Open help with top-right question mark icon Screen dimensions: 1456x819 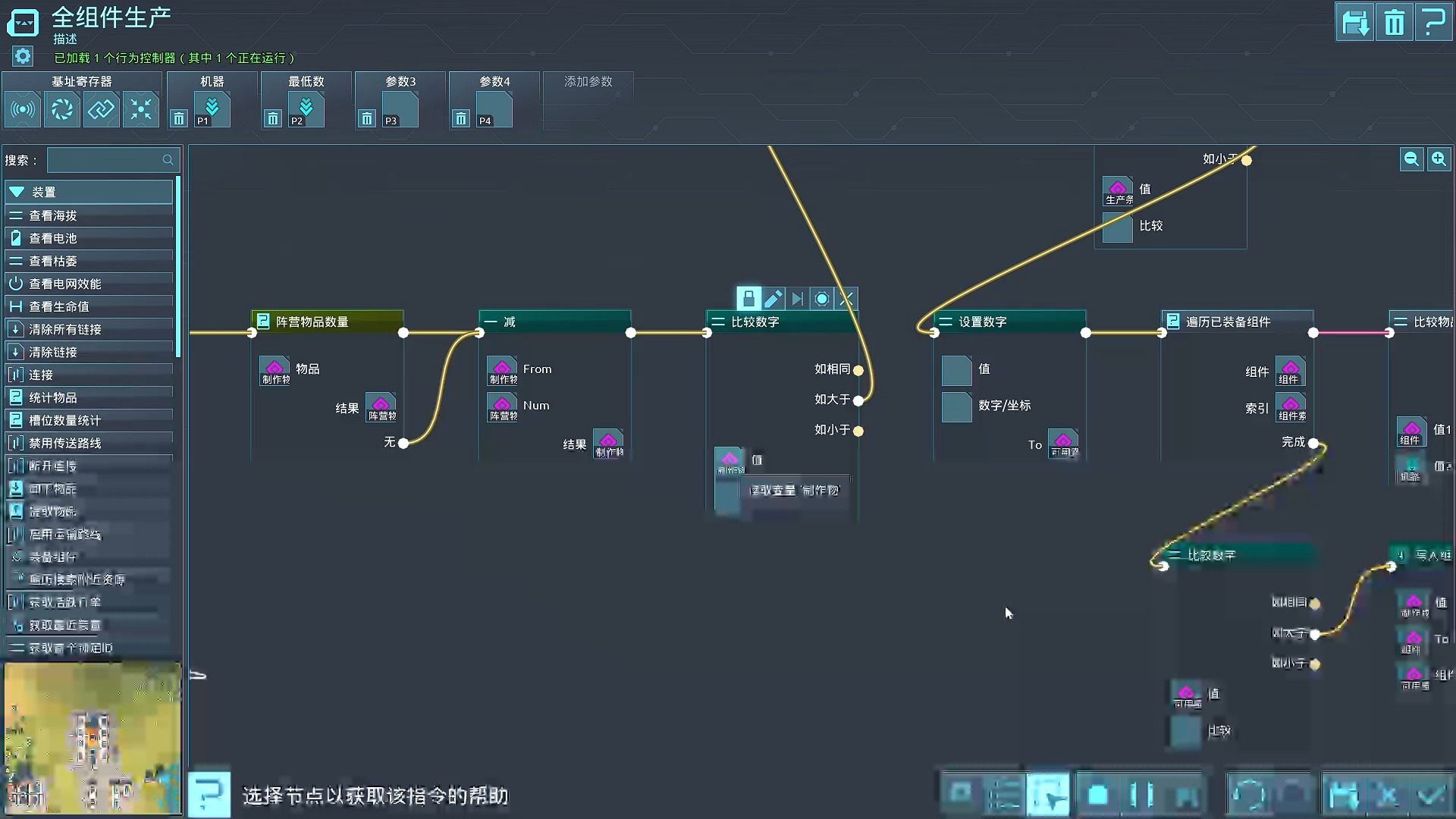tap(1433, 22)
